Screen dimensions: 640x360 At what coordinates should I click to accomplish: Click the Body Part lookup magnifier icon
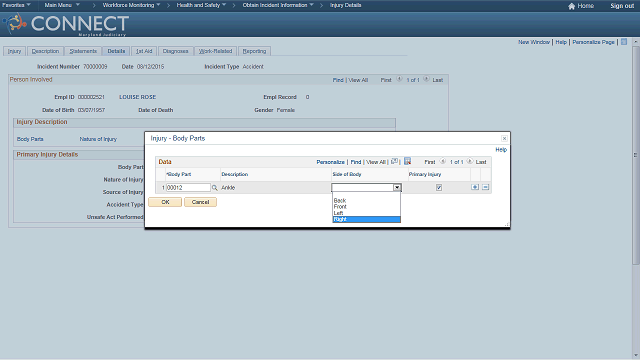214,188
